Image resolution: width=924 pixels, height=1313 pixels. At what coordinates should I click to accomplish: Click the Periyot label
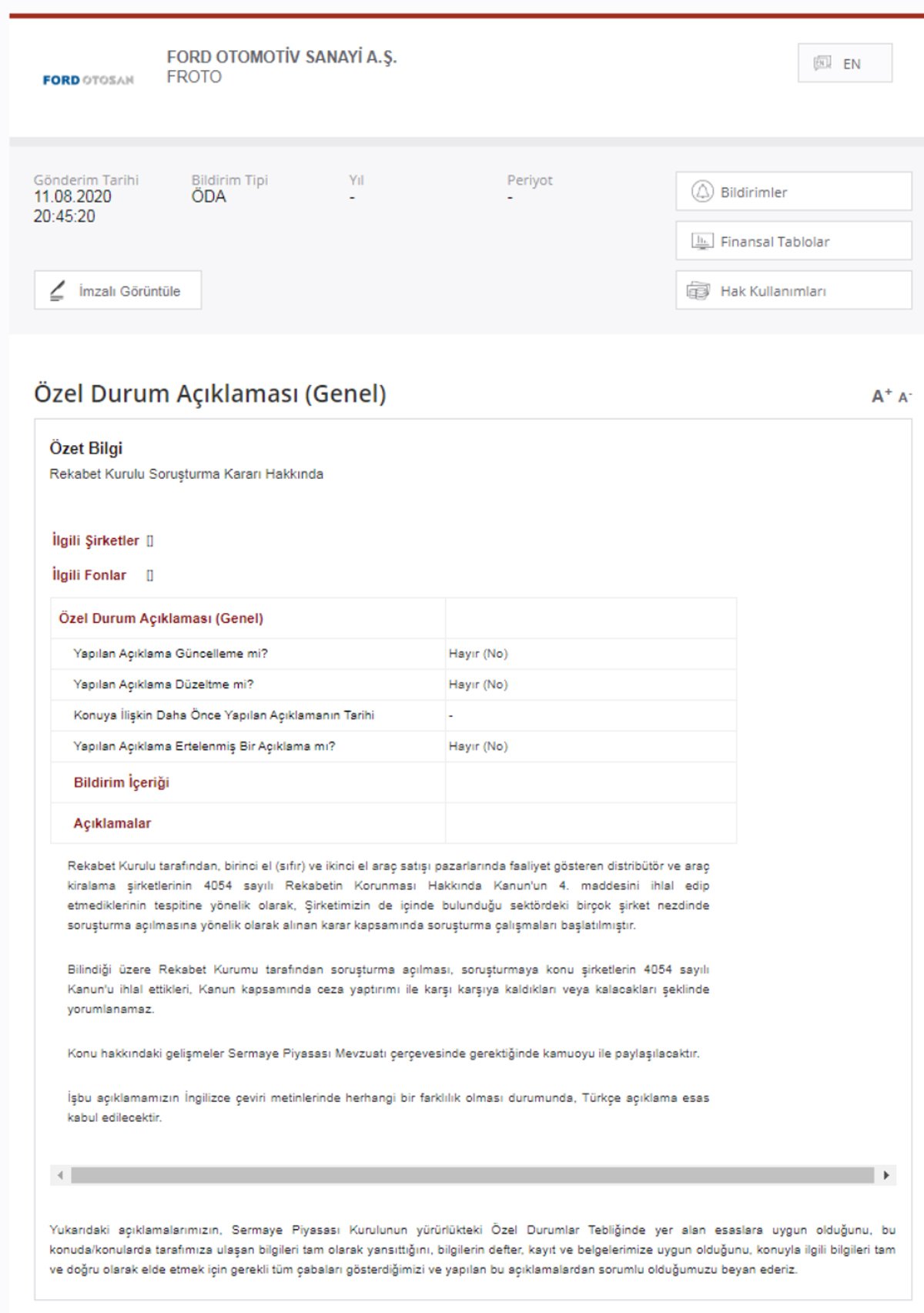530,180
